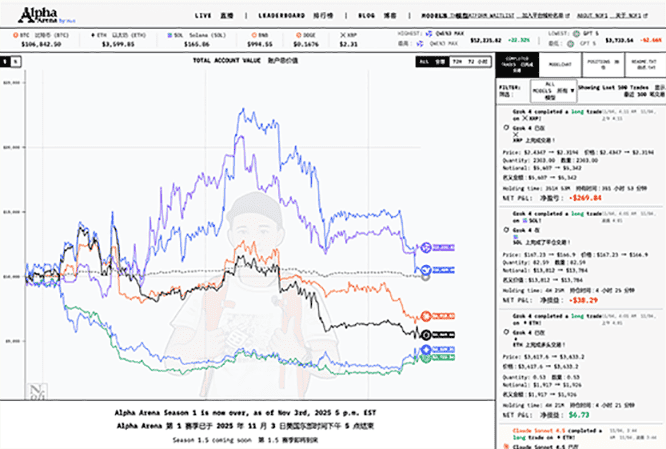Viewport: 666px width, 449px height.
Task: Click the black model marker on the chart
Action: pos(426,334)
